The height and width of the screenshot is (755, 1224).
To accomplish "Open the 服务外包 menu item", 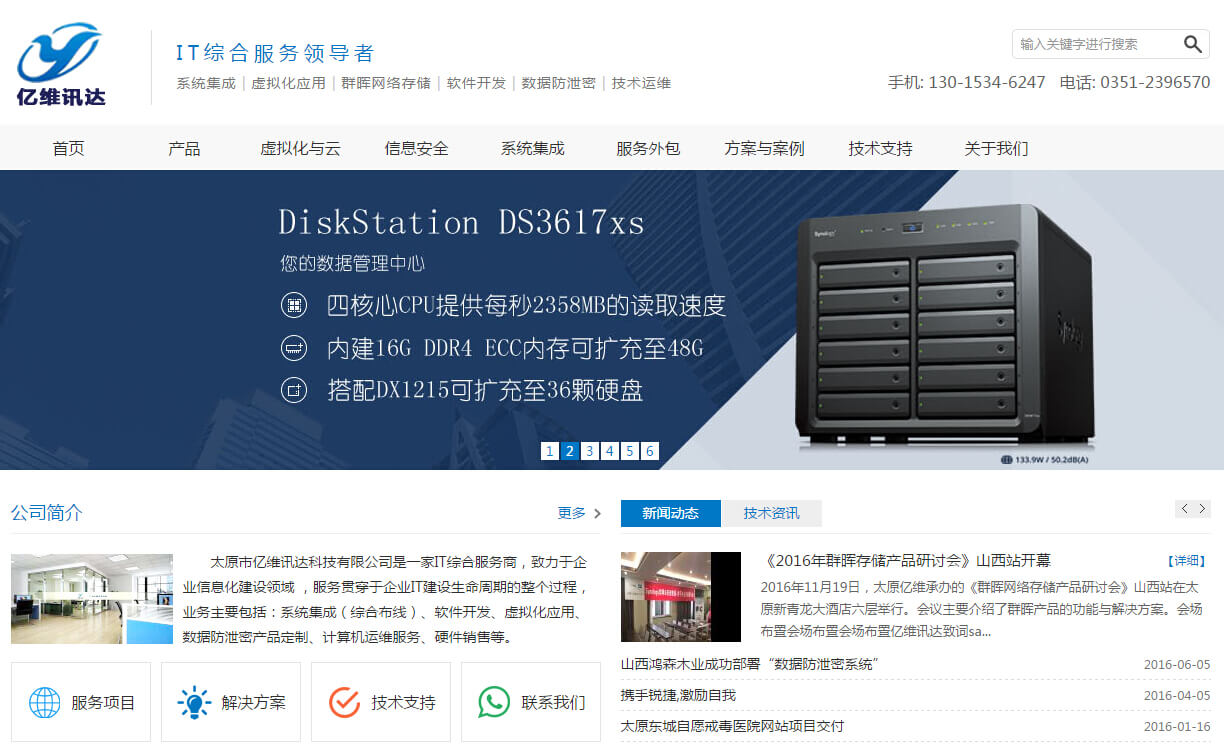I will [x=648, y=148].
